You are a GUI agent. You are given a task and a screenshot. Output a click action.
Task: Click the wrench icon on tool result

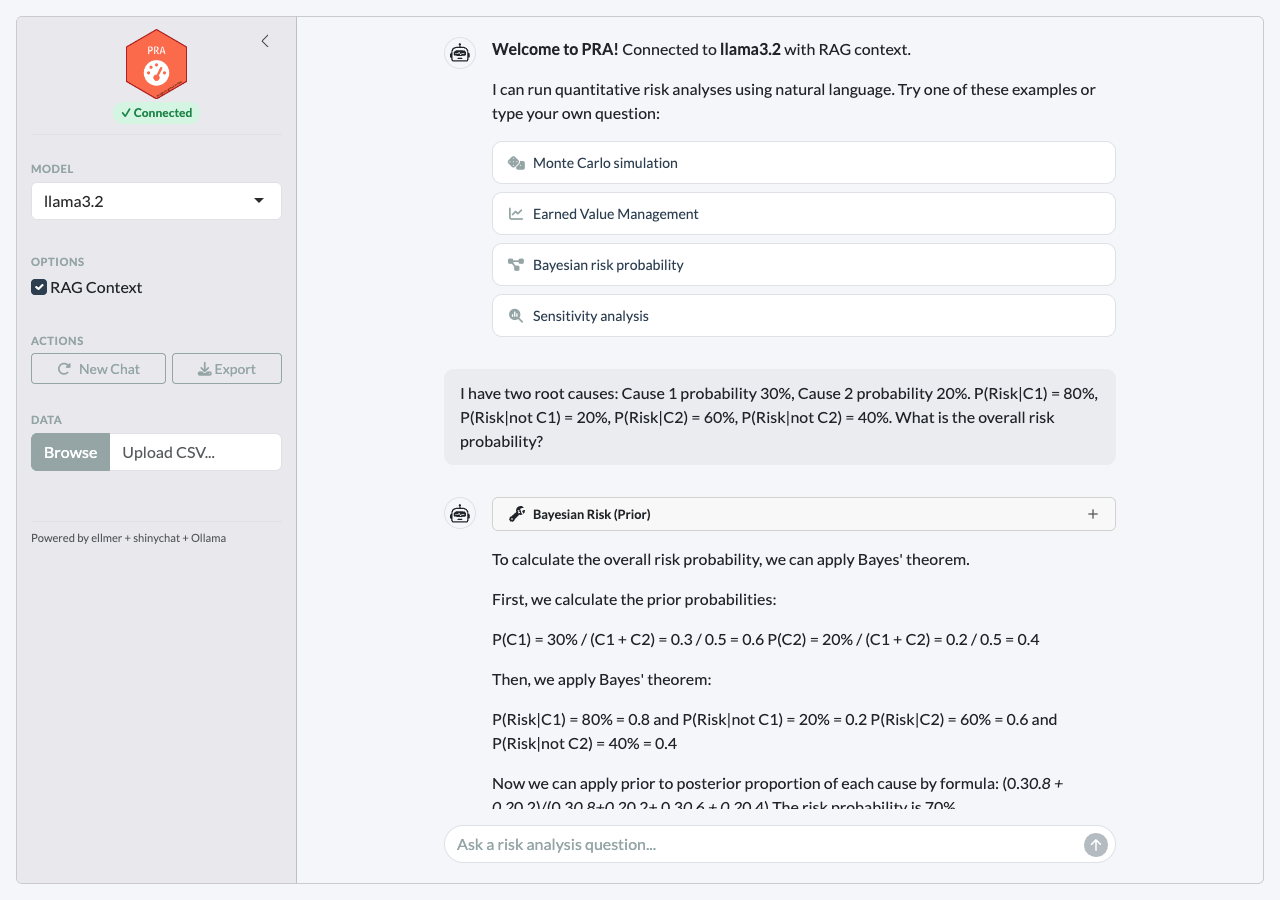coord(517,514)
